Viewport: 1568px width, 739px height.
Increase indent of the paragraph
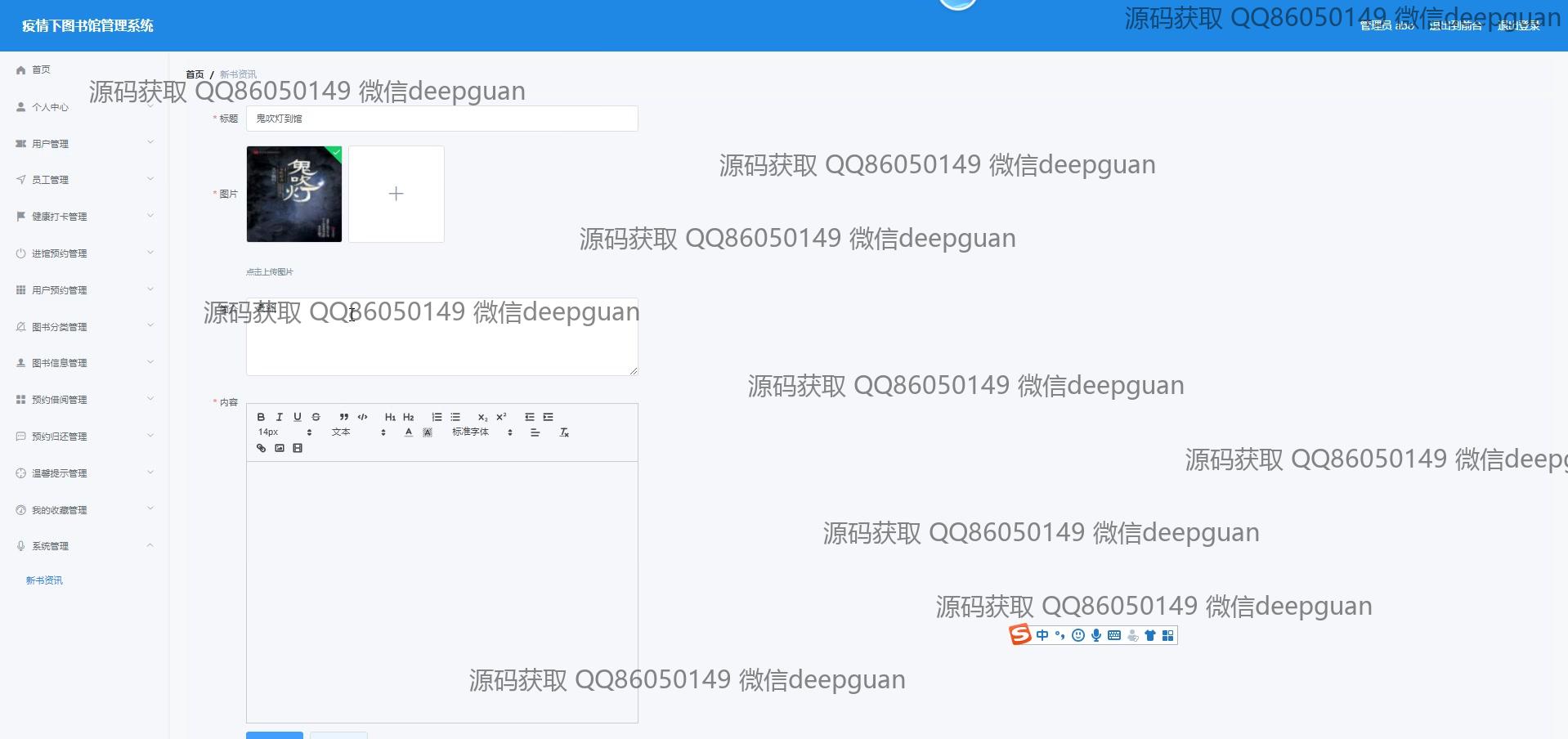pyautogui.click(x=548, y=417)
